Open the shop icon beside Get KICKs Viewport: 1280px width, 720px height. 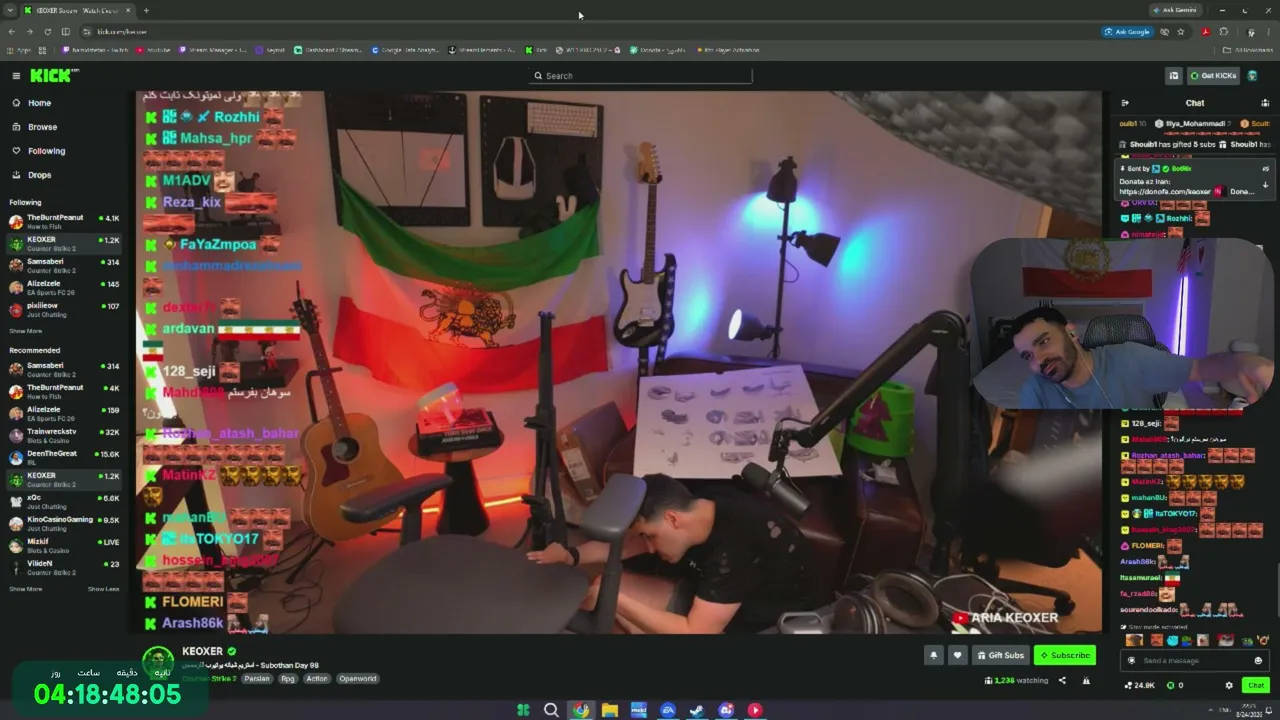pos(1174,76)
